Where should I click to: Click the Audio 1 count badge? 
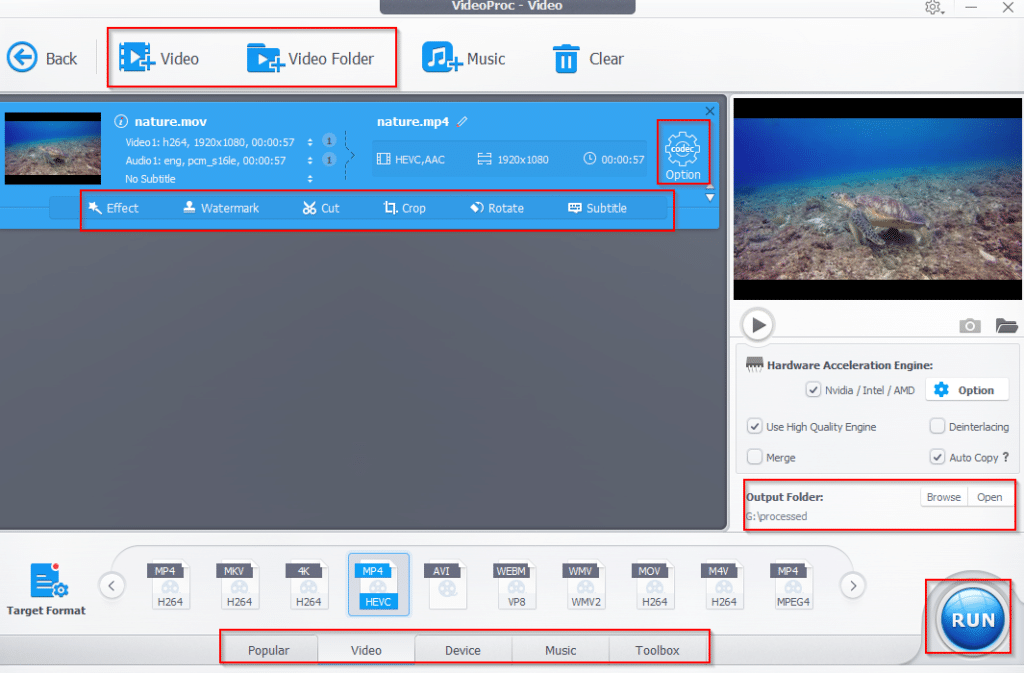(329, 160)
